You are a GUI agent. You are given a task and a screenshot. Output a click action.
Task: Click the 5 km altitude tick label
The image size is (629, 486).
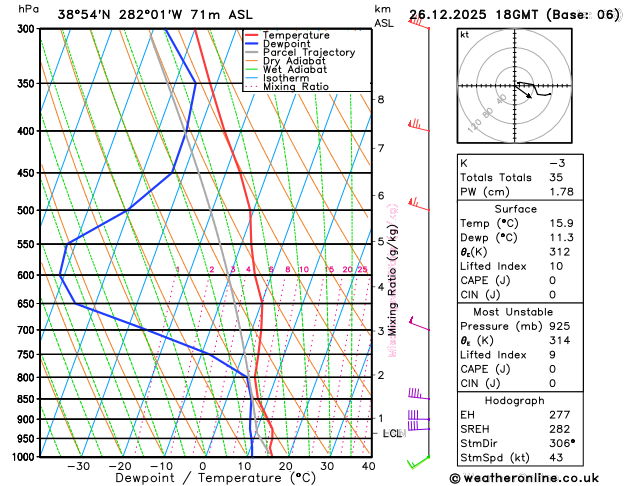coord(381,242)
